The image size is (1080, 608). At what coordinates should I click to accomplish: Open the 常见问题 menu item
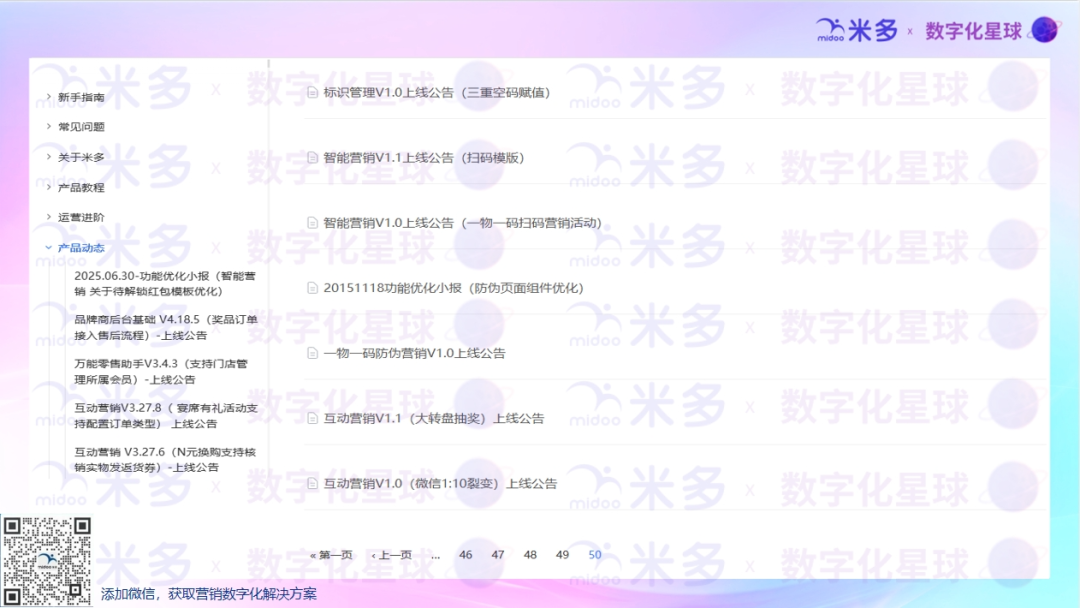click(x=81, y=127)
